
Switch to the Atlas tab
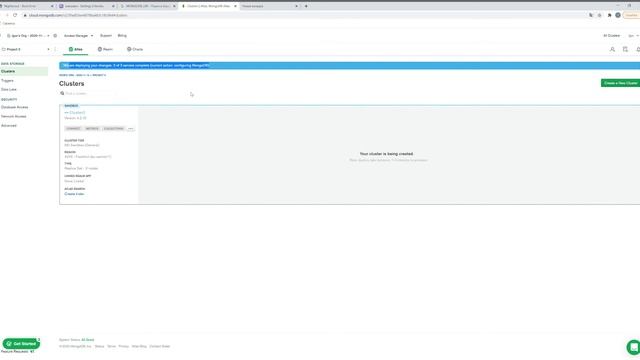[x=76, y=49]
